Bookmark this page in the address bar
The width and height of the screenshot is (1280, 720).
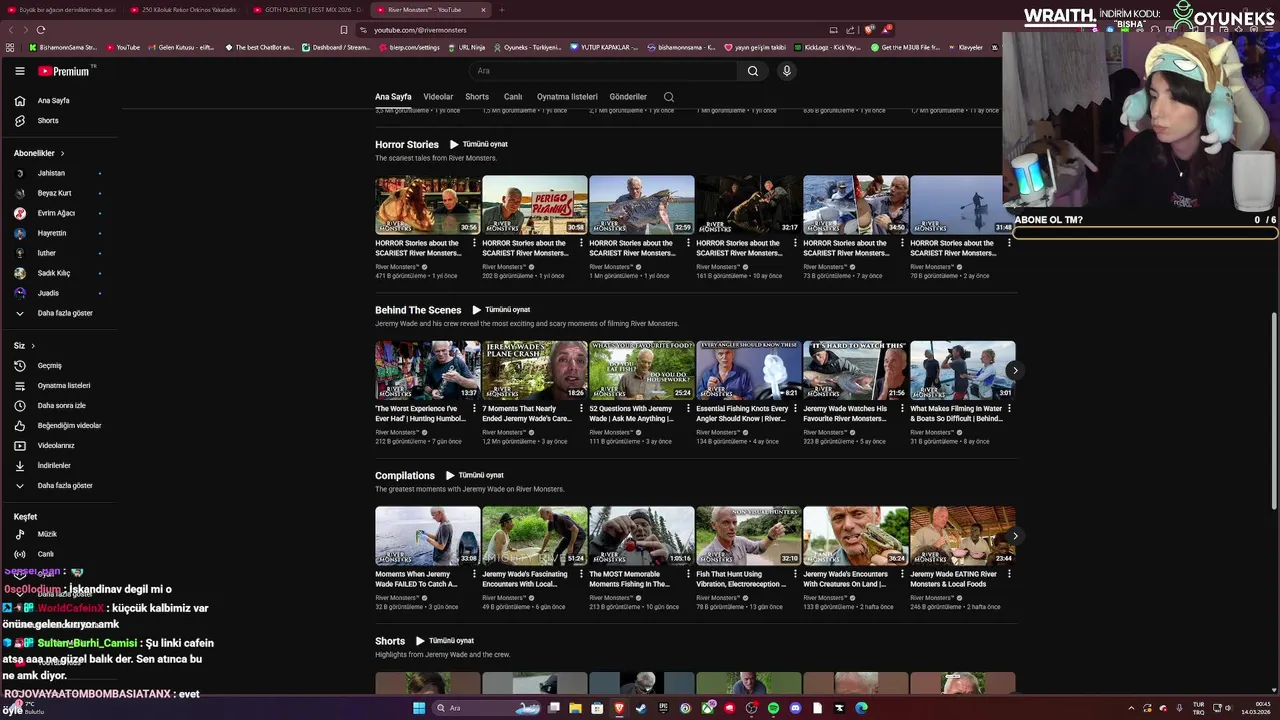pyautogui.click(x=343, y=30)
